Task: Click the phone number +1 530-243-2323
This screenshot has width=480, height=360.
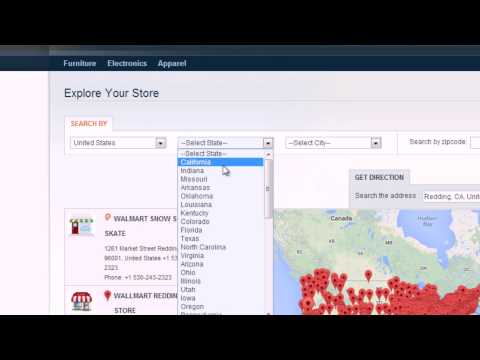Action: 148,277
